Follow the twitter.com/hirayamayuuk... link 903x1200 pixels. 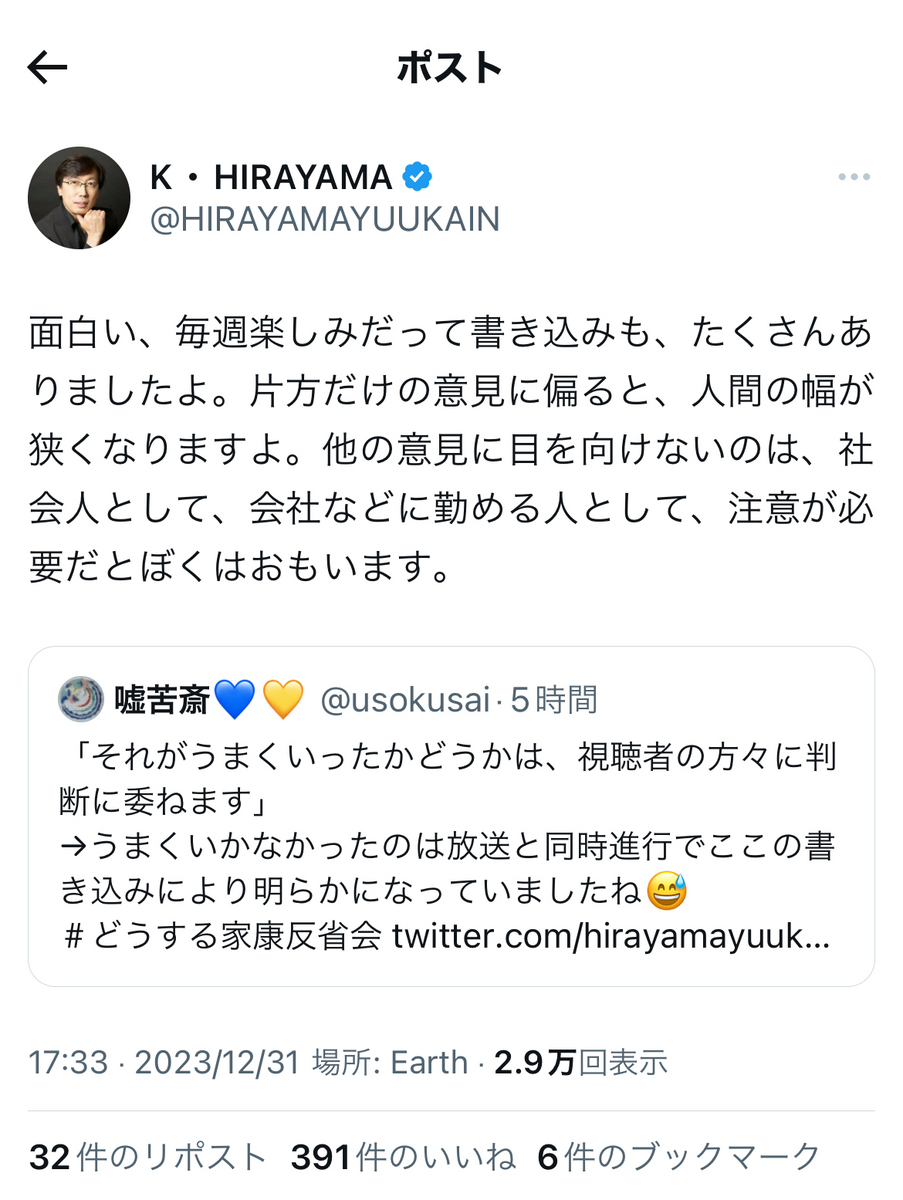(x=609, y=937)
